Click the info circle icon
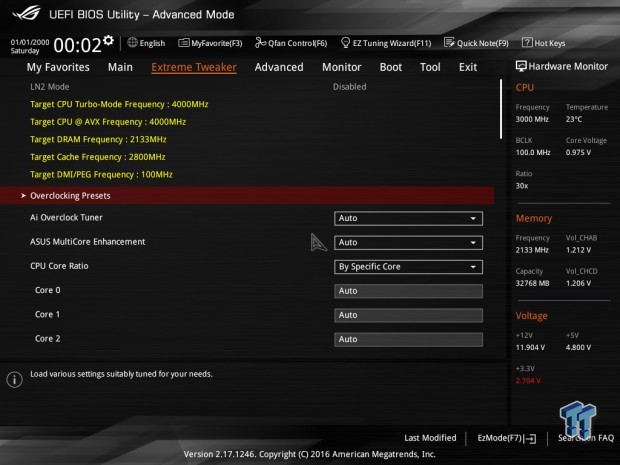 (15, 380)
